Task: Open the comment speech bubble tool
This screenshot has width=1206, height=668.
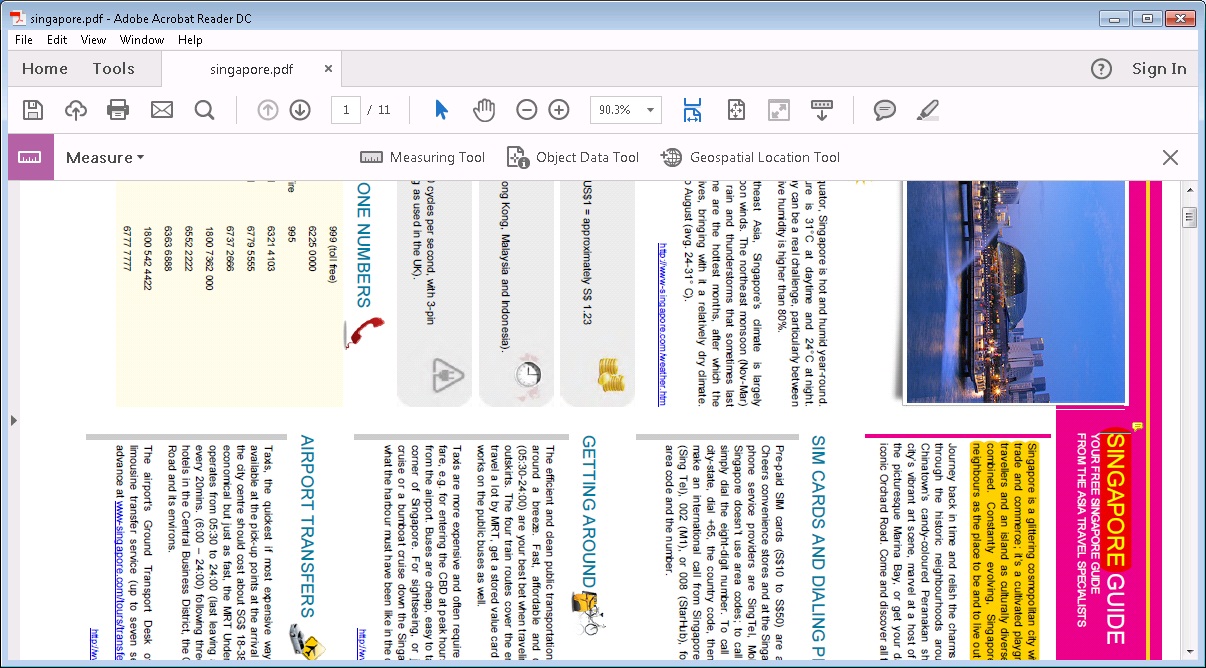Action: [884, 110]
